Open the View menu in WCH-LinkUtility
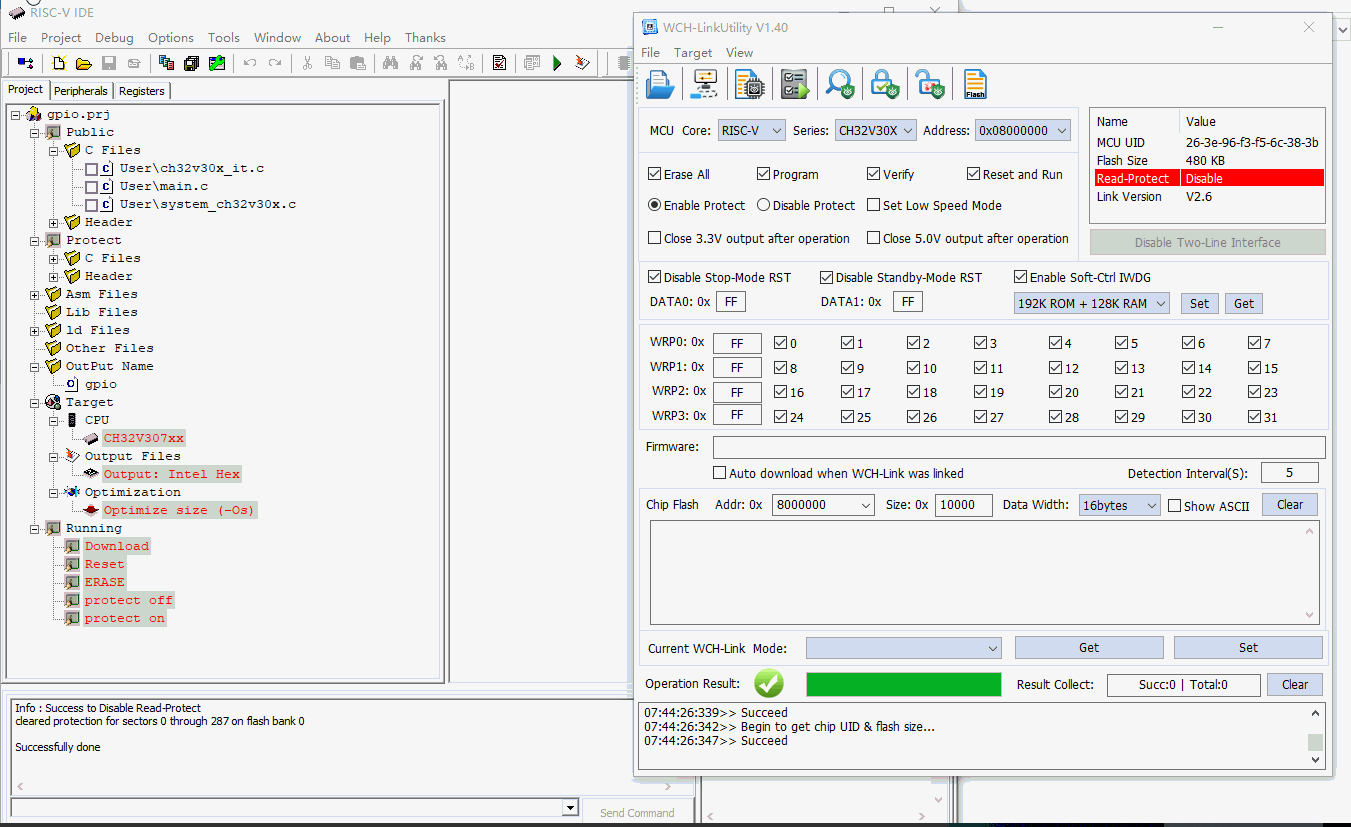The height and width of the screenshot is (827, 1351). [739, 52]
